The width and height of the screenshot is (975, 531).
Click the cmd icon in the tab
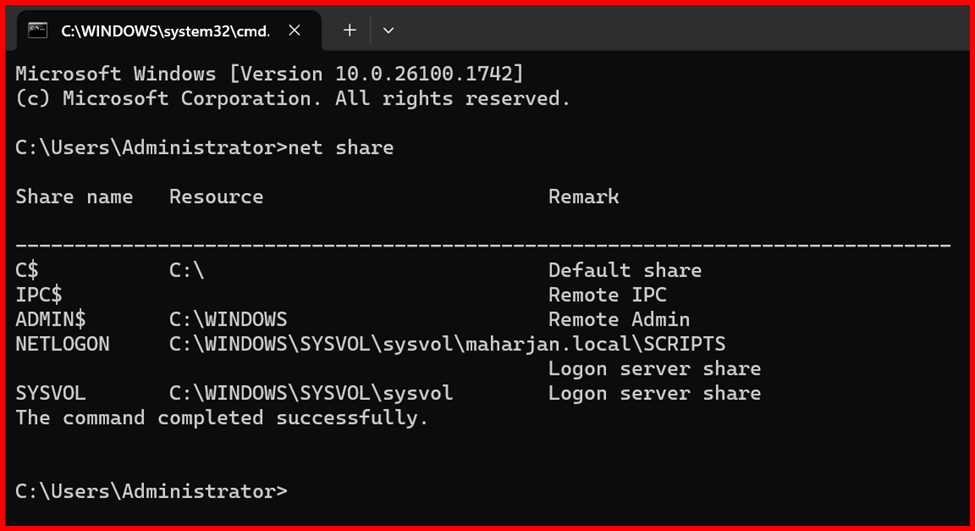(38, 30)
